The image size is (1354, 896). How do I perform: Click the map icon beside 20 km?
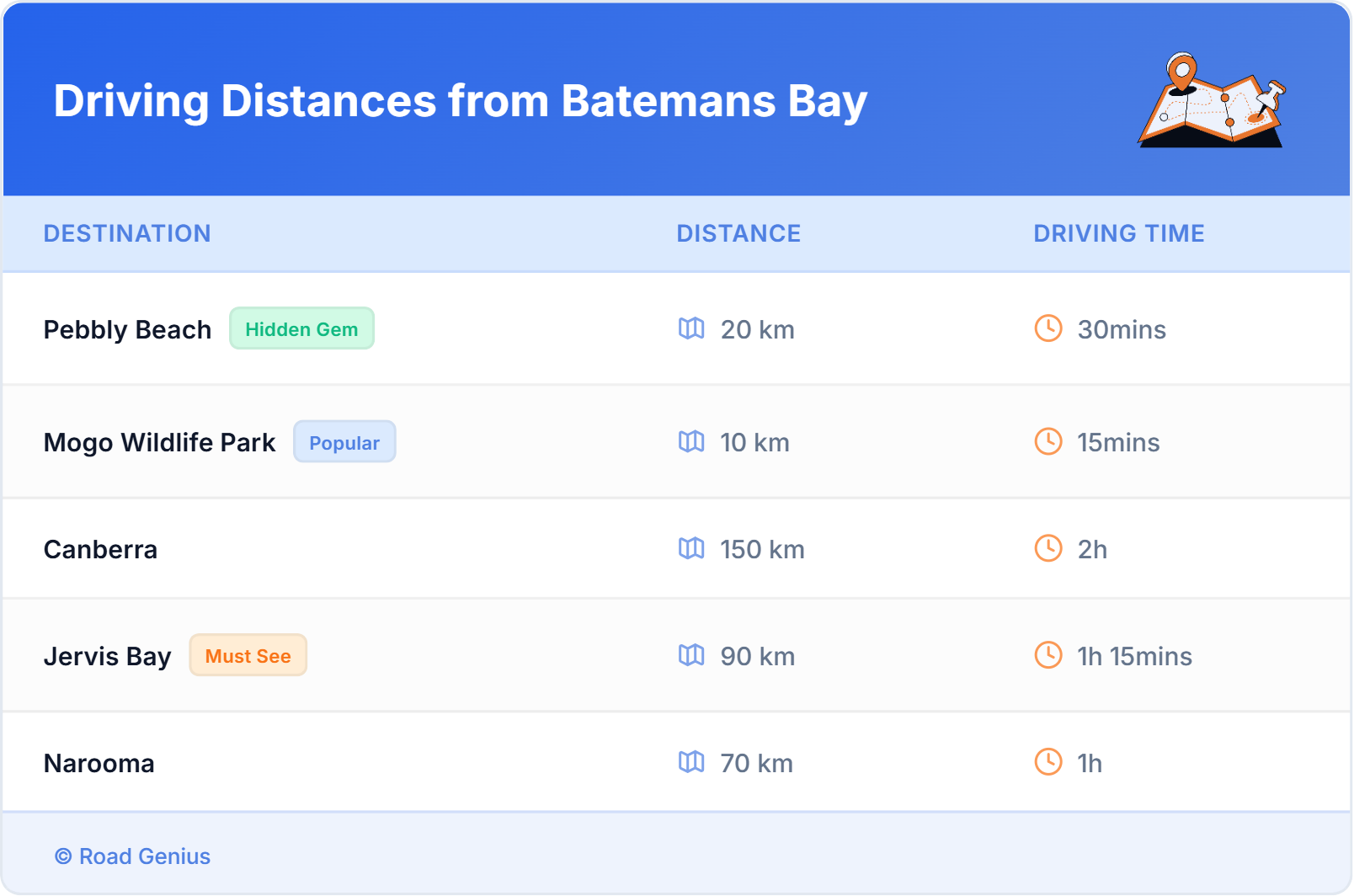click(x=691, y=329)
